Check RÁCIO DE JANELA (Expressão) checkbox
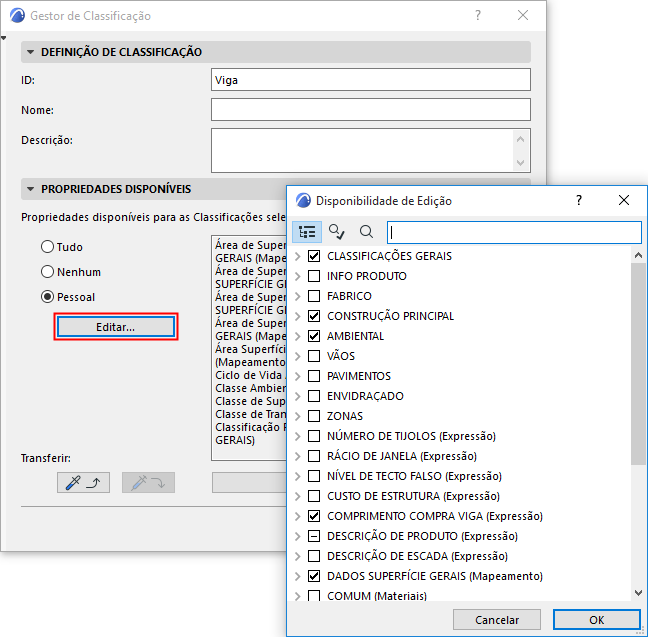 314,456
